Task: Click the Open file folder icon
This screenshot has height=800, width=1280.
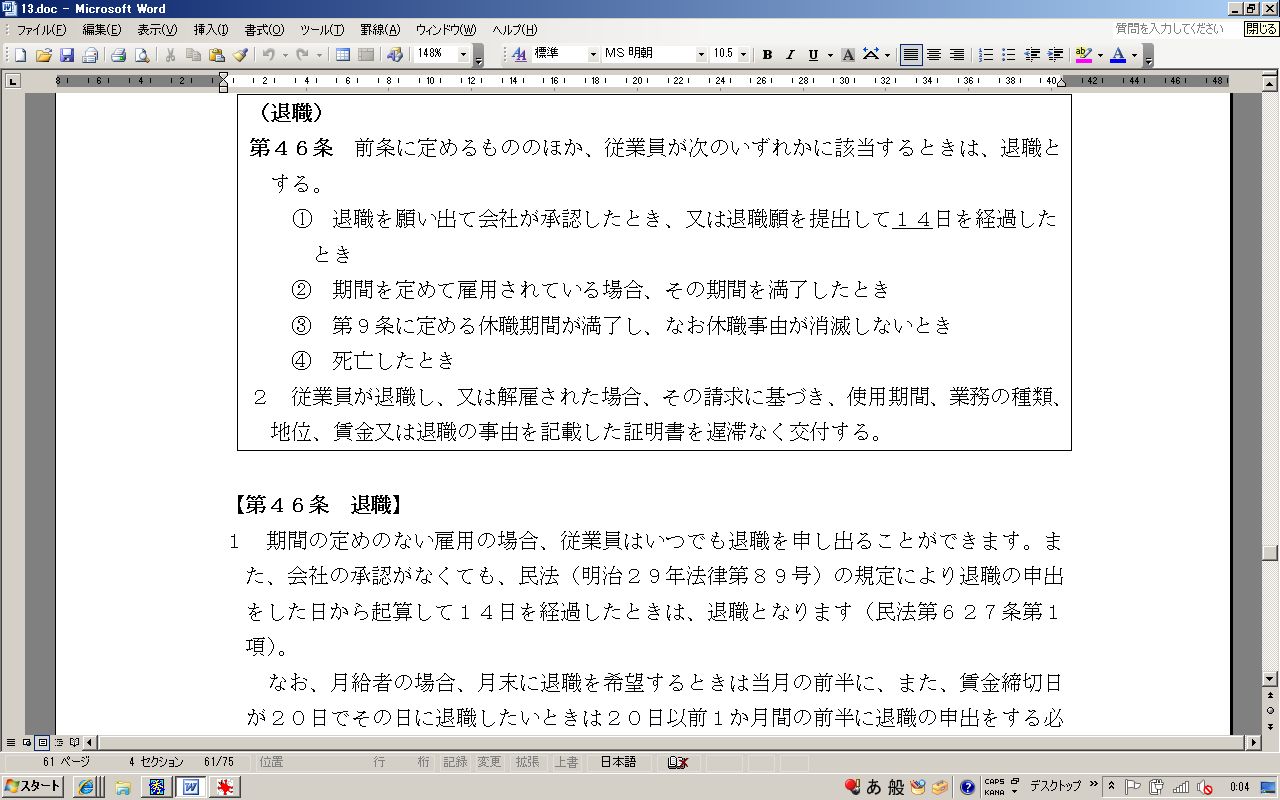Action: pyautogui.click(x=44, y=55)
